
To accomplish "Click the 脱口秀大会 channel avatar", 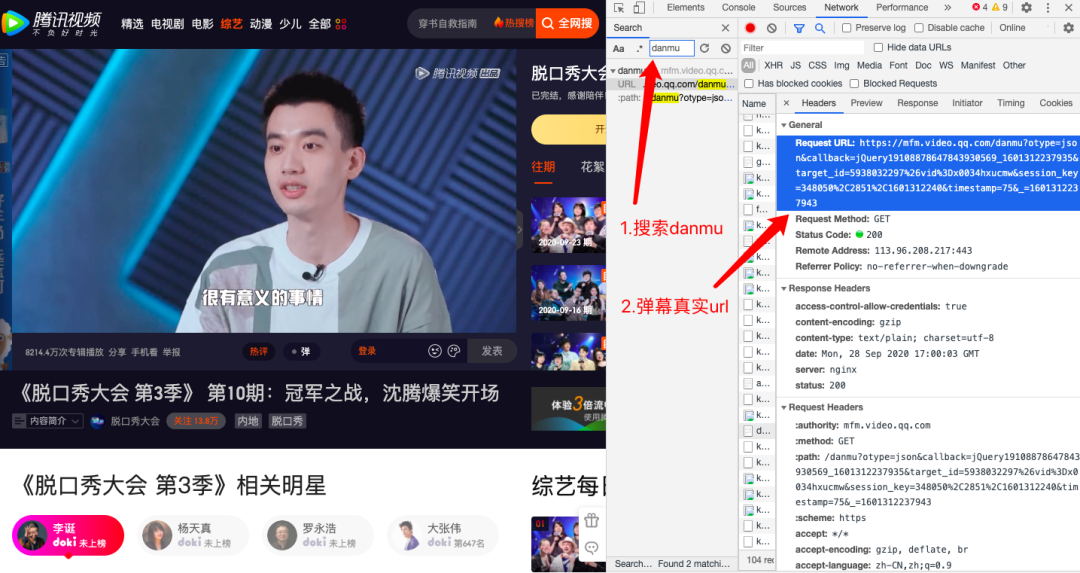I will pos(97,421).
